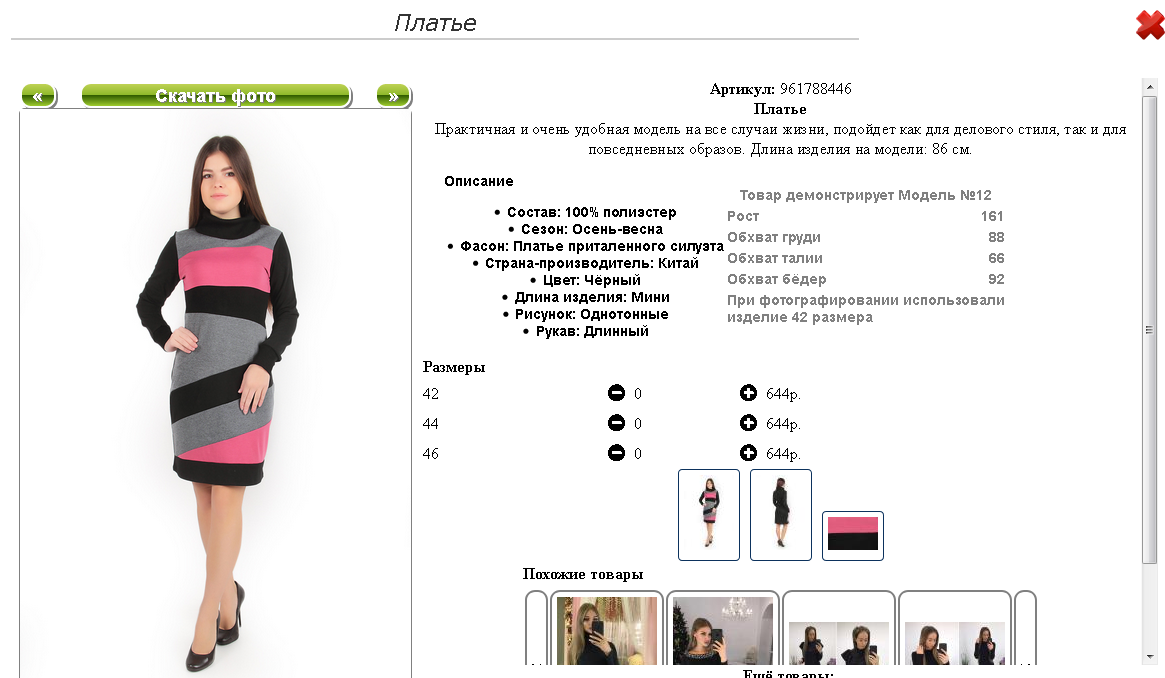Open second similar product near Christmas tree
Image resolution: width=1165 pixels, height=678 pixels.
click(722, 630)
